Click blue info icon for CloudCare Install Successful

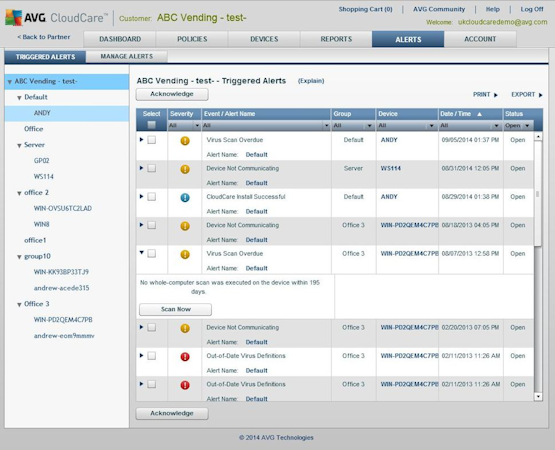(x=185, y=198)
